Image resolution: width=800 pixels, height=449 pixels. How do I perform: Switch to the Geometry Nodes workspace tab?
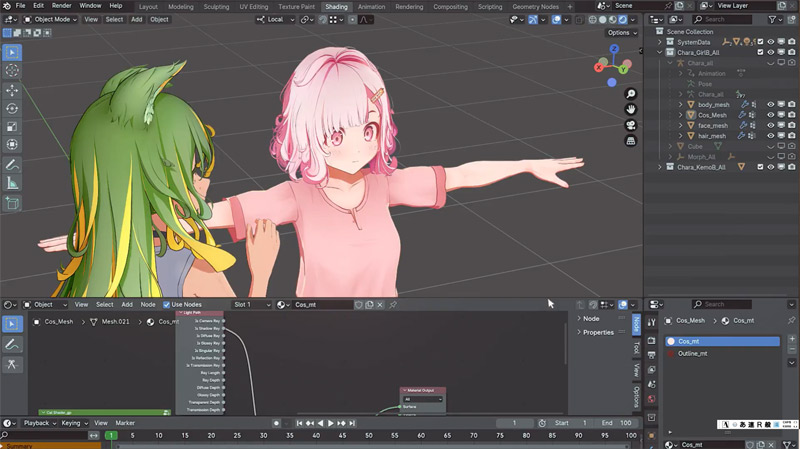[535, 7]
